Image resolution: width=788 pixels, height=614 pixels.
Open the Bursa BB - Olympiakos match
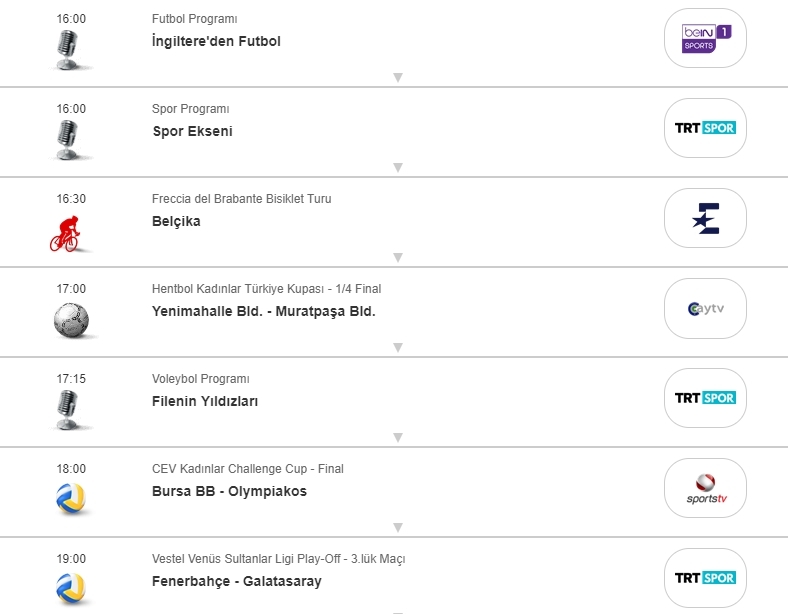229,491
